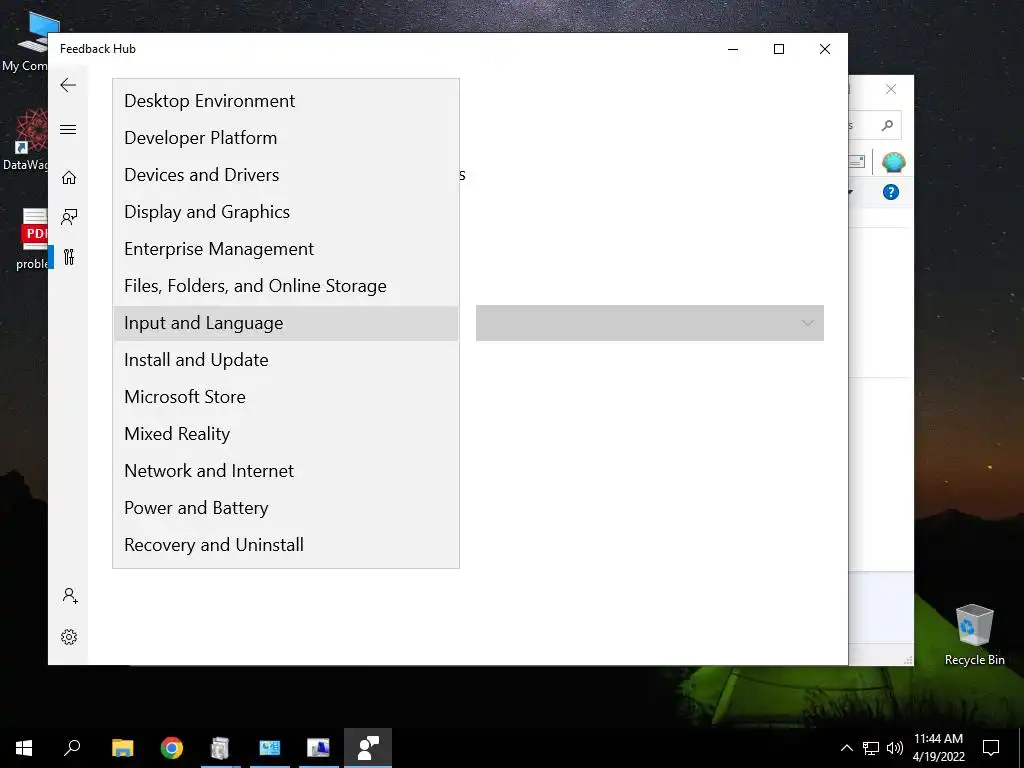
Task: Maximize the Feedback Hub window
Action: pos(778,49)
